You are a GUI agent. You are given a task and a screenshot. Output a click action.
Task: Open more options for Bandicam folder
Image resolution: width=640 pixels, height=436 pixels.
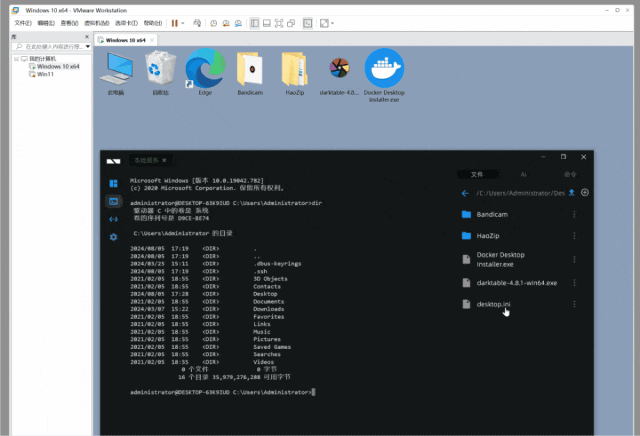coord(574,214)
